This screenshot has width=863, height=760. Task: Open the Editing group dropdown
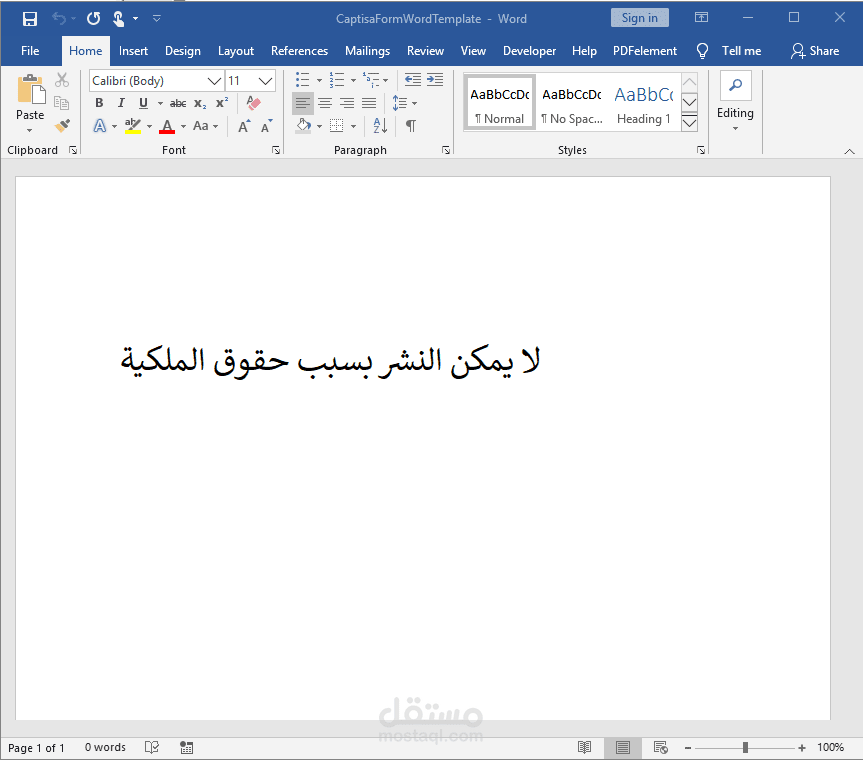[735, 129]
